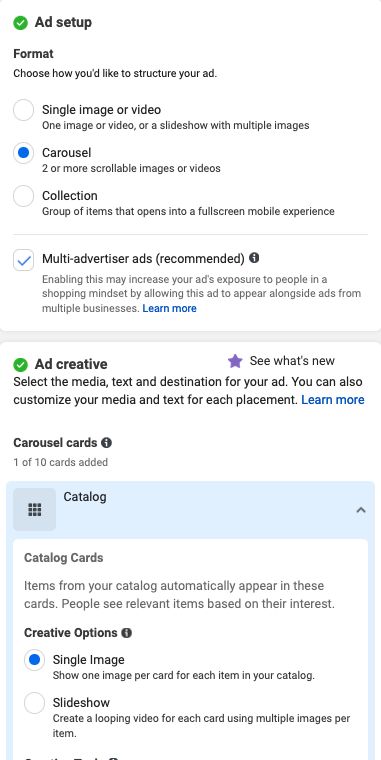Click the Catalog grid icon
The width and height of the screenshot is (381, 760).
34,509
